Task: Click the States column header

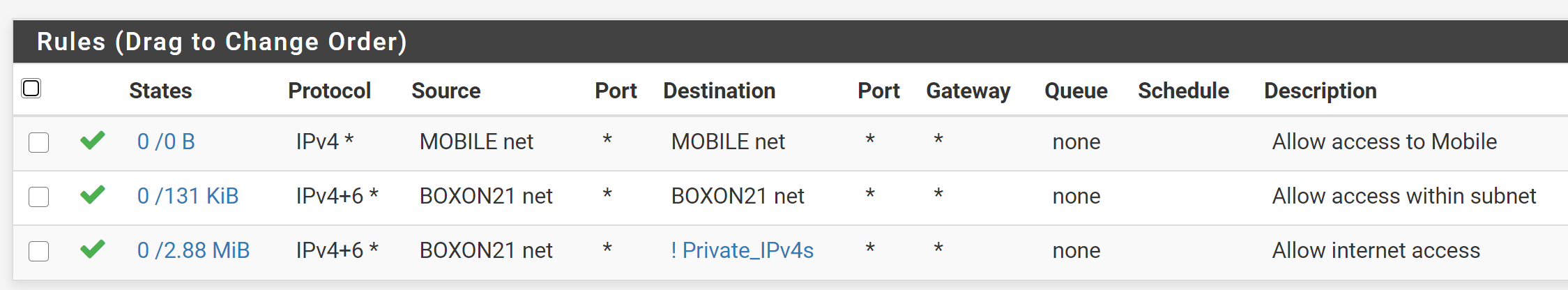Action: click(160, 91)
